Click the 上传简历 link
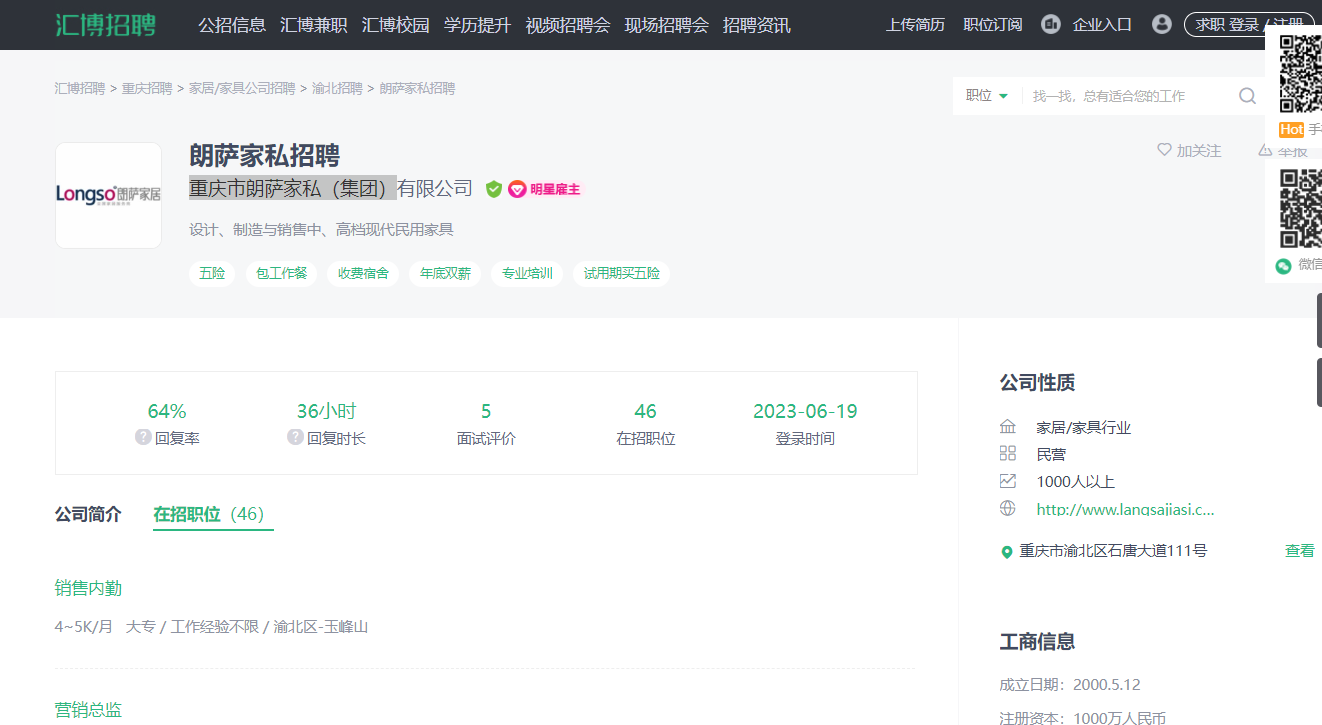This screenshot has height=725, width=1322. tap(915, 25)
